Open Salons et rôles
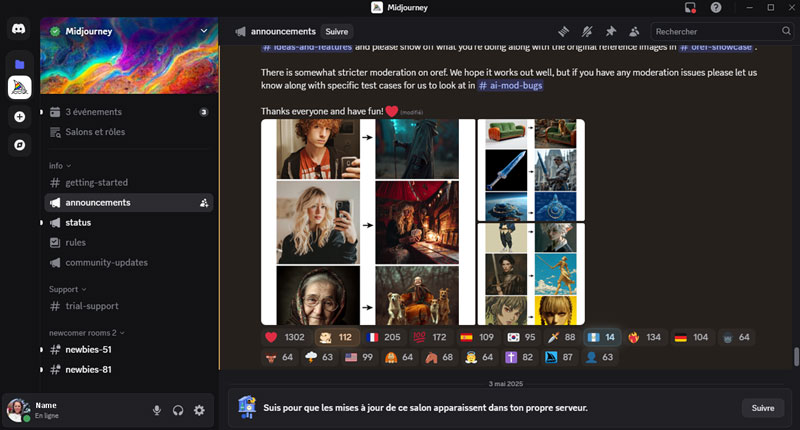 tap(129, 132)
